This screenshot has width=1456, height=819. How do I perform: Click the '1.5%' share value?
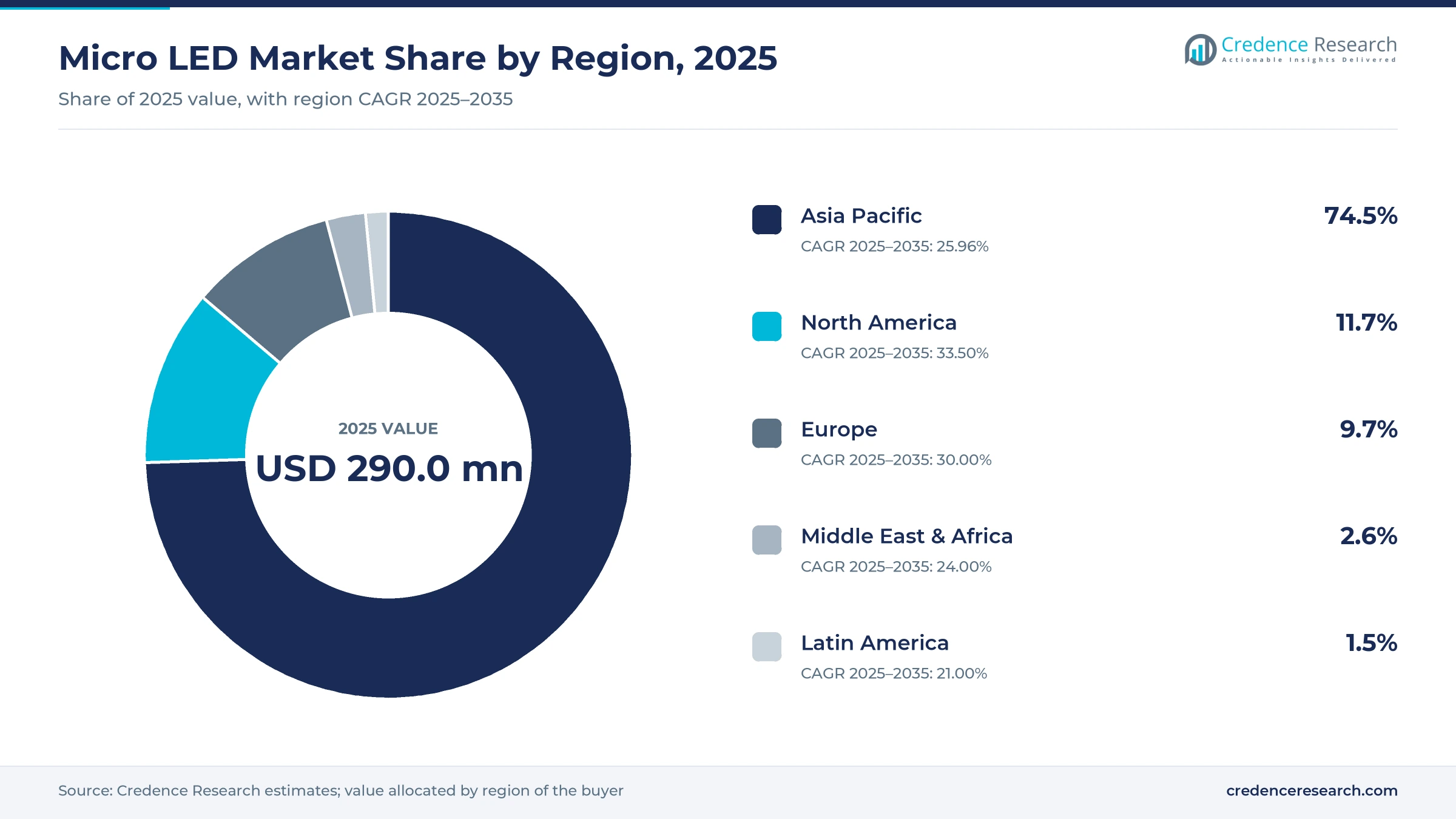pos(1371,643)
